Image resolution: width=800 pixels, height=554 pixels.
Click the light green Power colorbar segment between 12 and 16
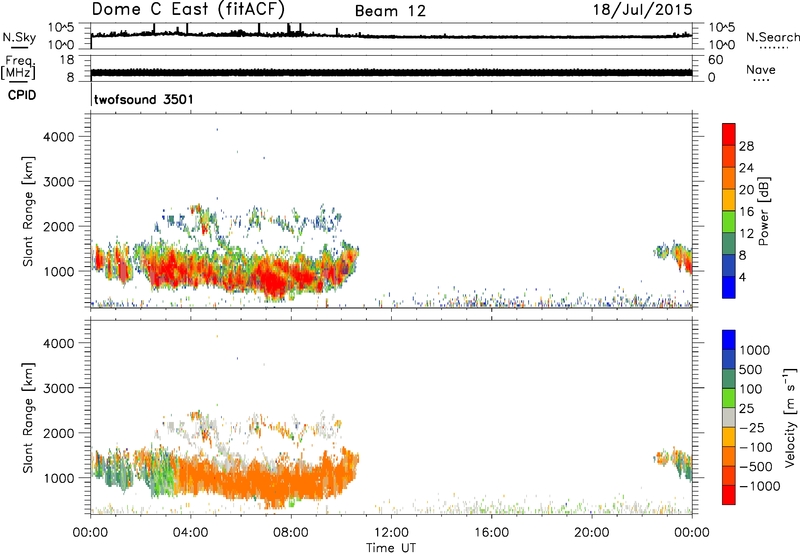(729, 222)
